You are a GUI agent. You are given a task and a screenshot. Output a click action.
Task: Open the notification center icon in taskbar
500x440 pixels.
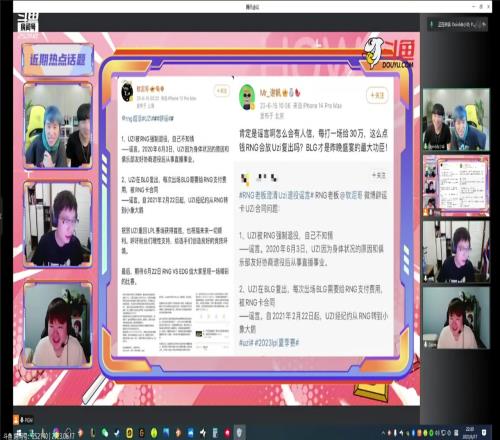(x=484, y=433)
